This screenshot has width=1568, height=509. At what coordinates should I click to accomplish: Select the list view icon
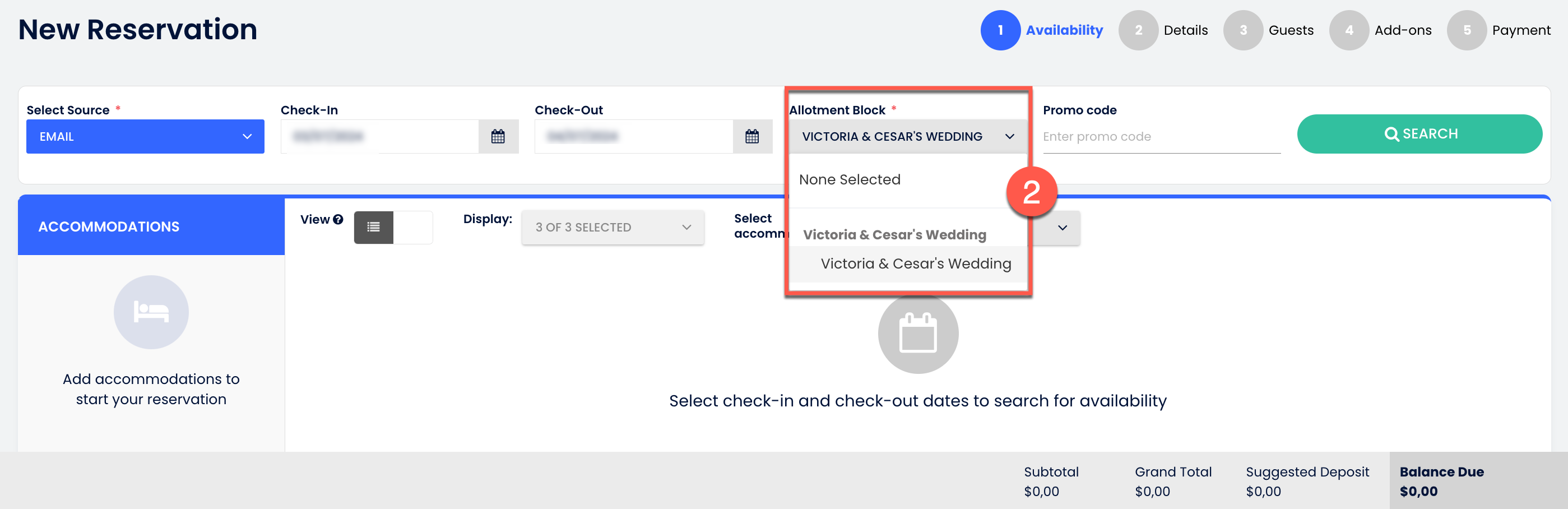[373, 227]
